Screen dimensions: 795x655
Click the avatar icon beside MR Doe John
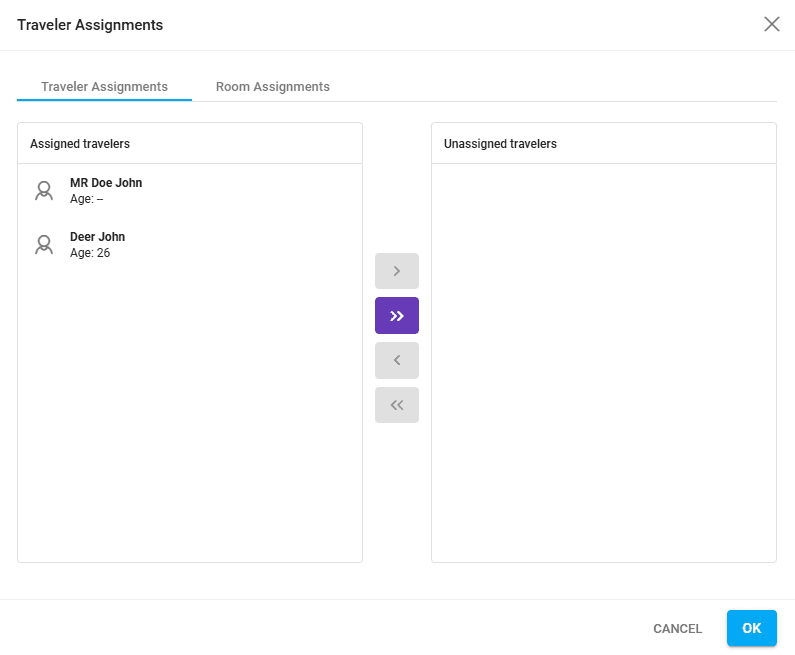point(43,191)
